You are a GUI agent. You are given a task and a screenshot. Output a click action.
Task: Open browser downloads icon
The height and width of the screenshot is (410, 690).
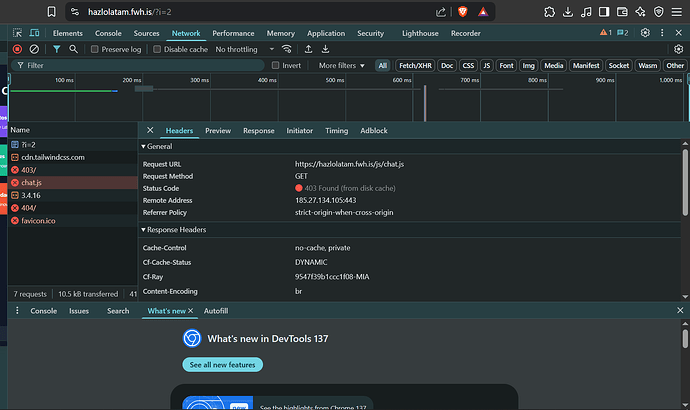point(568,12)
